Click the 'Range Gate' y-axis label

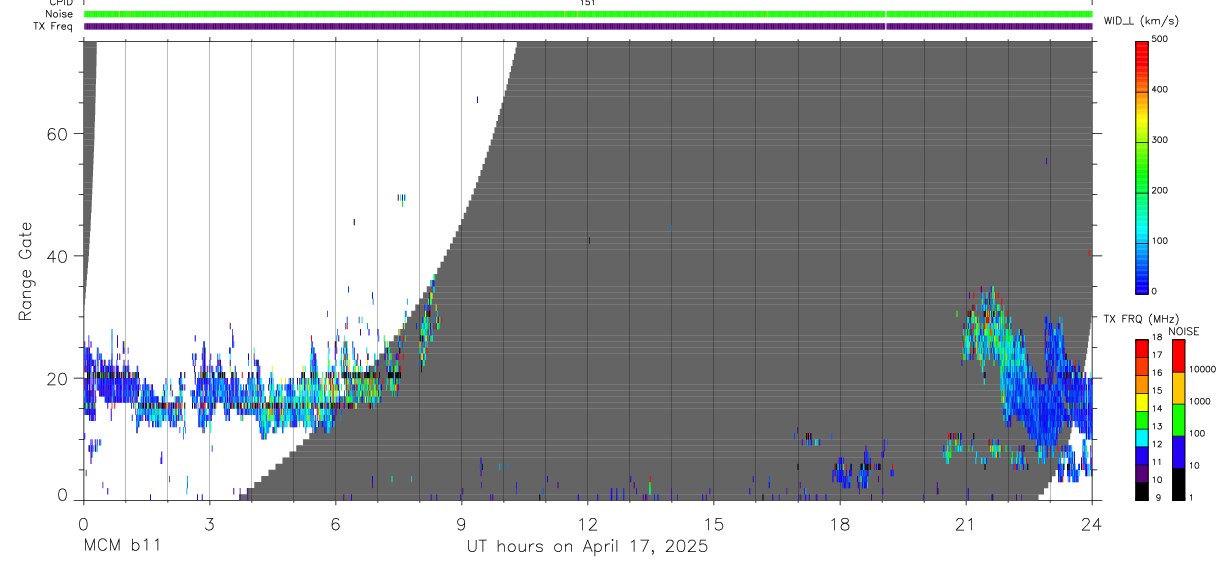[x=26, y=272]
